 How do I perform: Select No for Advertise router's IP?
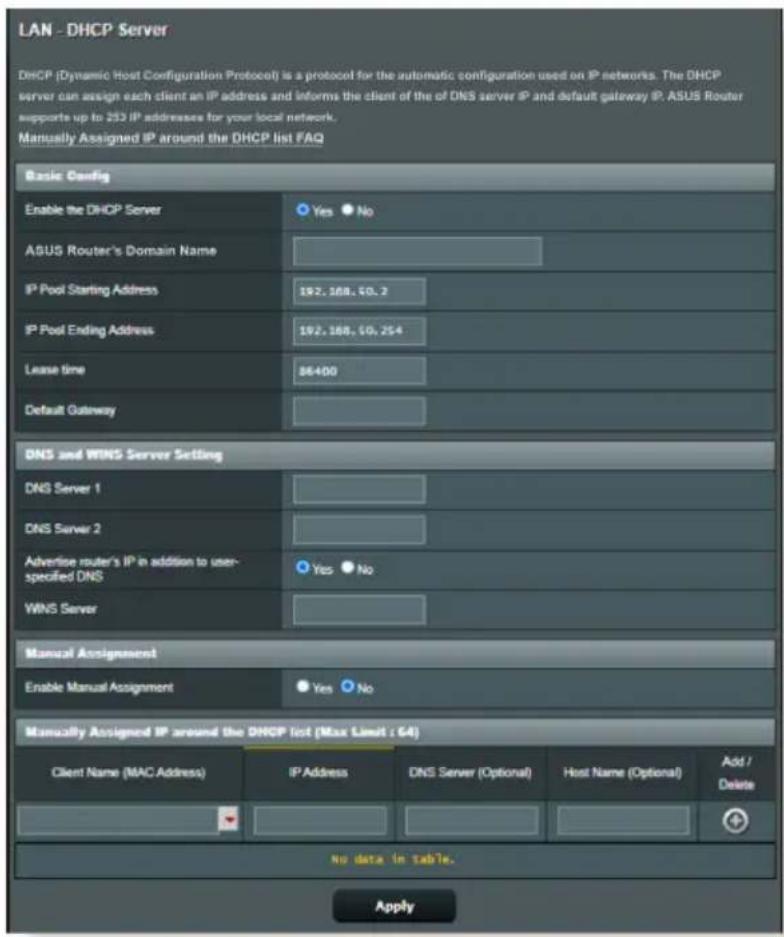pyautogui.click(x=348, y=567)
